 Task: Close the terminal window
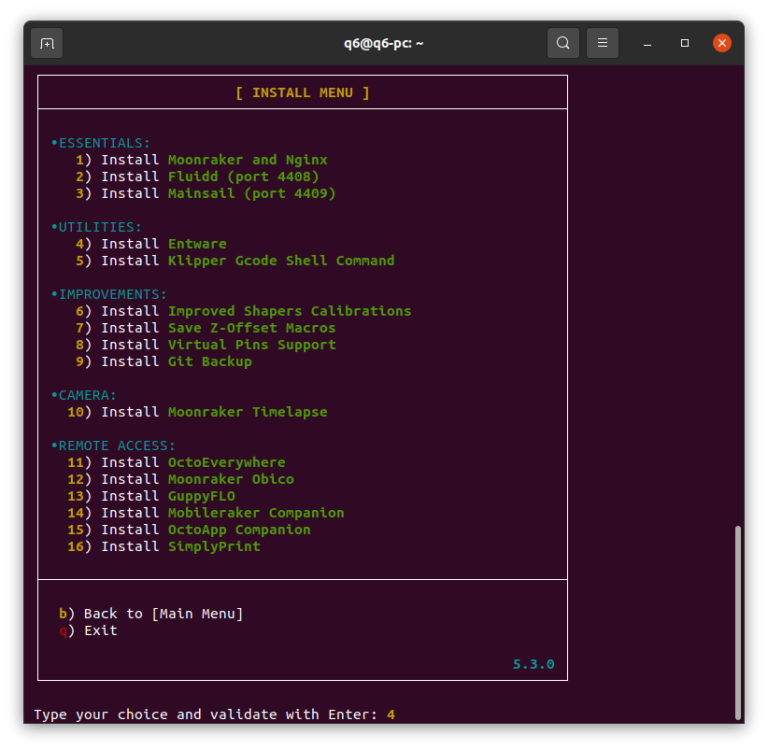click(721, 43)
